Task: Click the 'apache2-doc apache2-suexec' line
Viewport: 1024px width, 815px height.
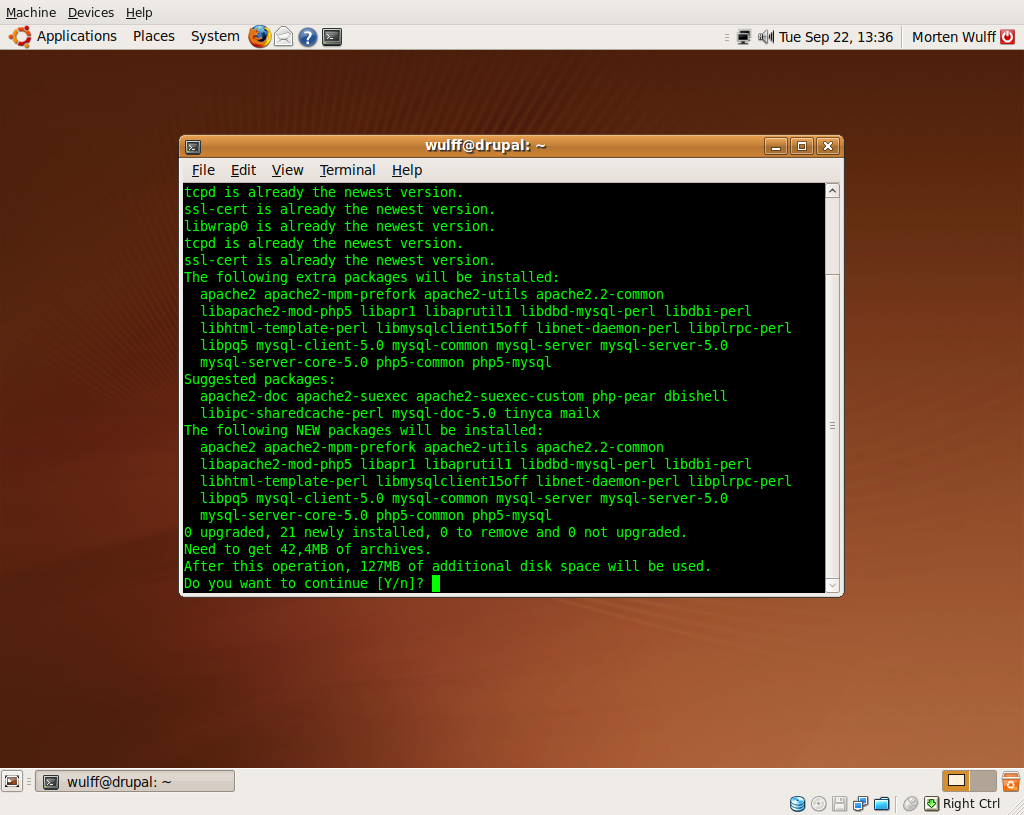Action: (x=464, y=396)
